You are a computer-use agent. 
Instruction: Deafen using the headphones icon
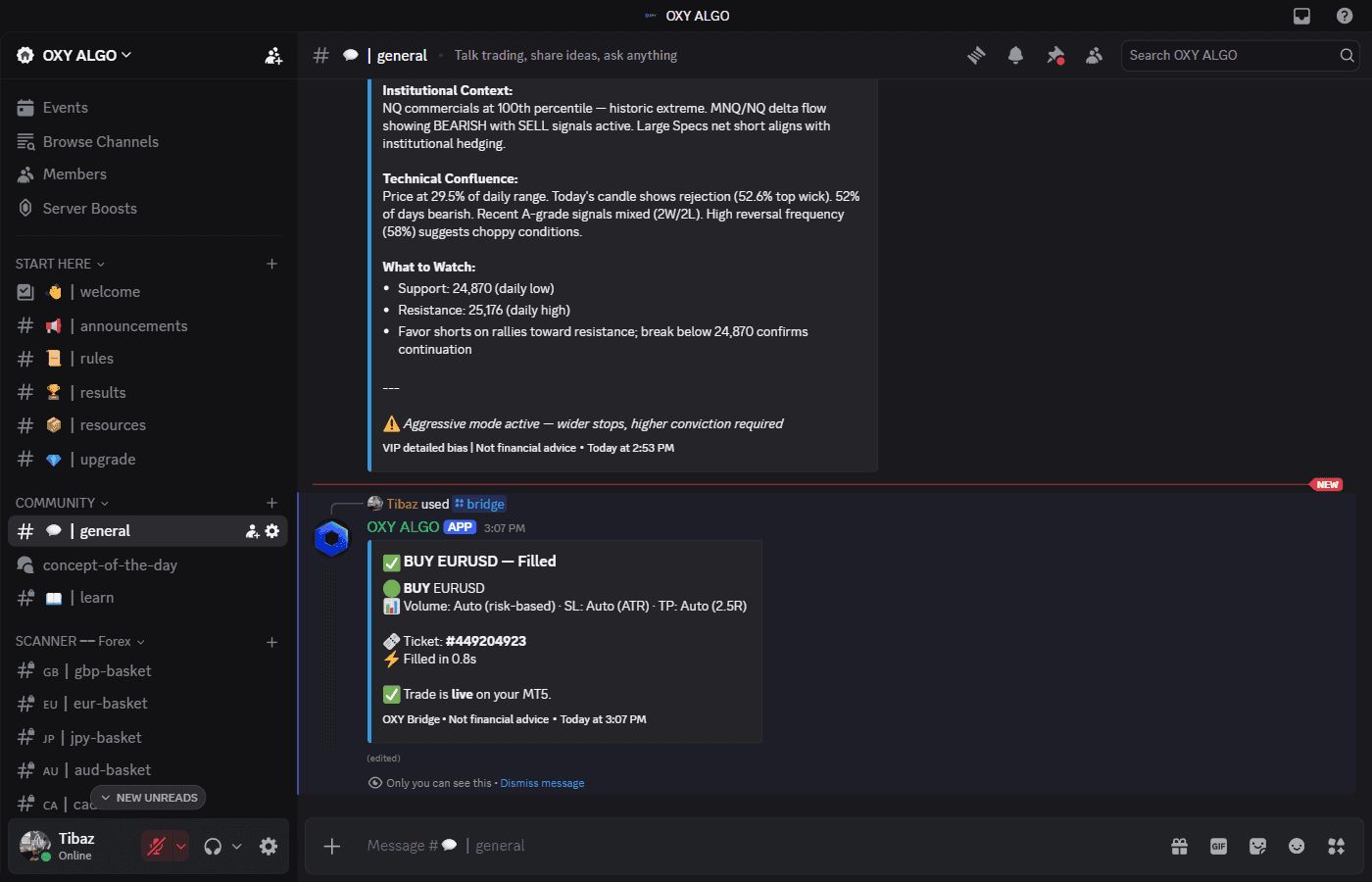pos(215,845)
